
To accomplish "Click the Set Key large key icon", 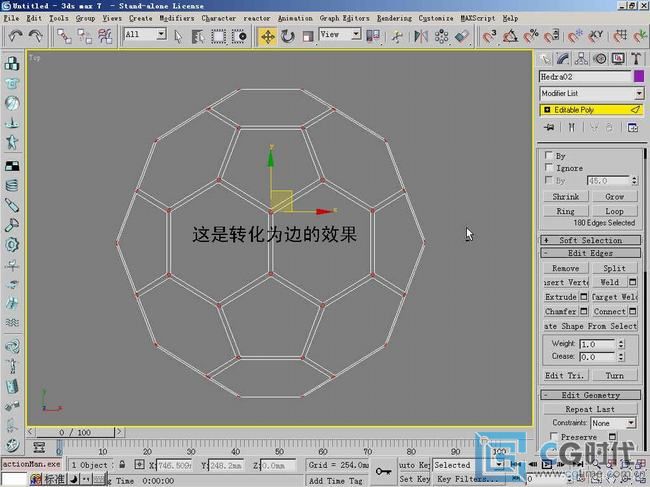I will [x=383, y=471].
